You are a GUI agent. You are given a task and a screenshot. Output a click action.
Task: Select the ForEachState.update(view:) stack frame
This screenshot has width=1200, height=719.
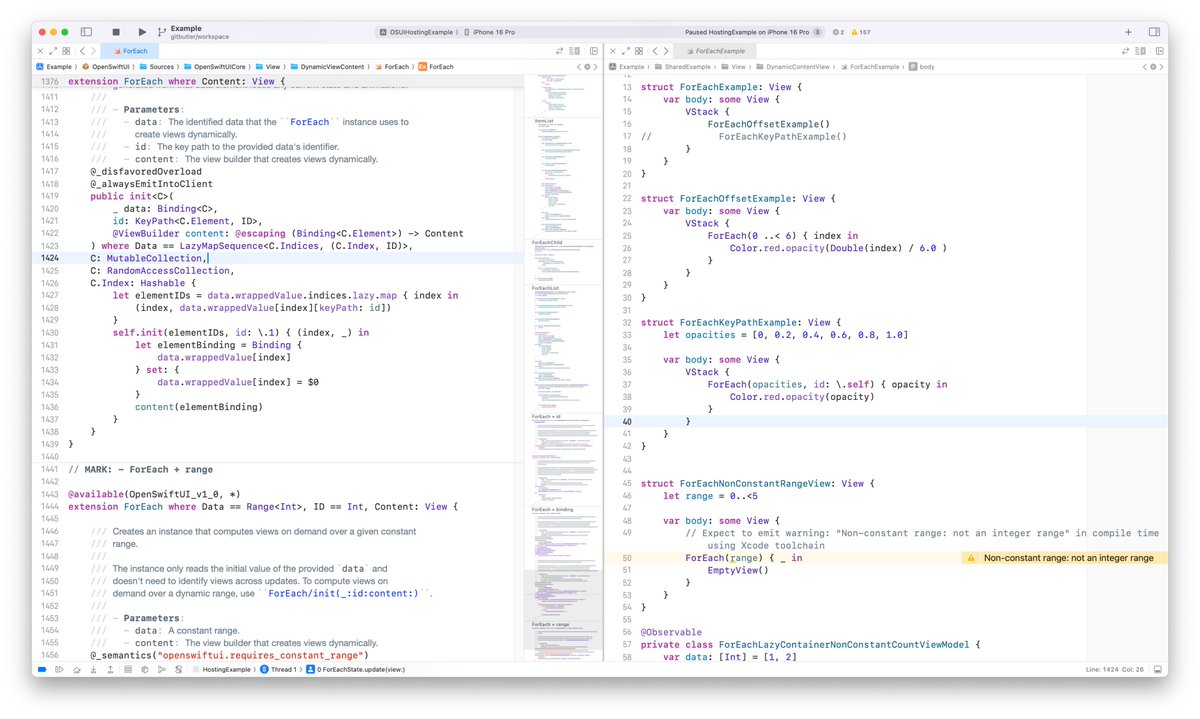coord(356,669)
